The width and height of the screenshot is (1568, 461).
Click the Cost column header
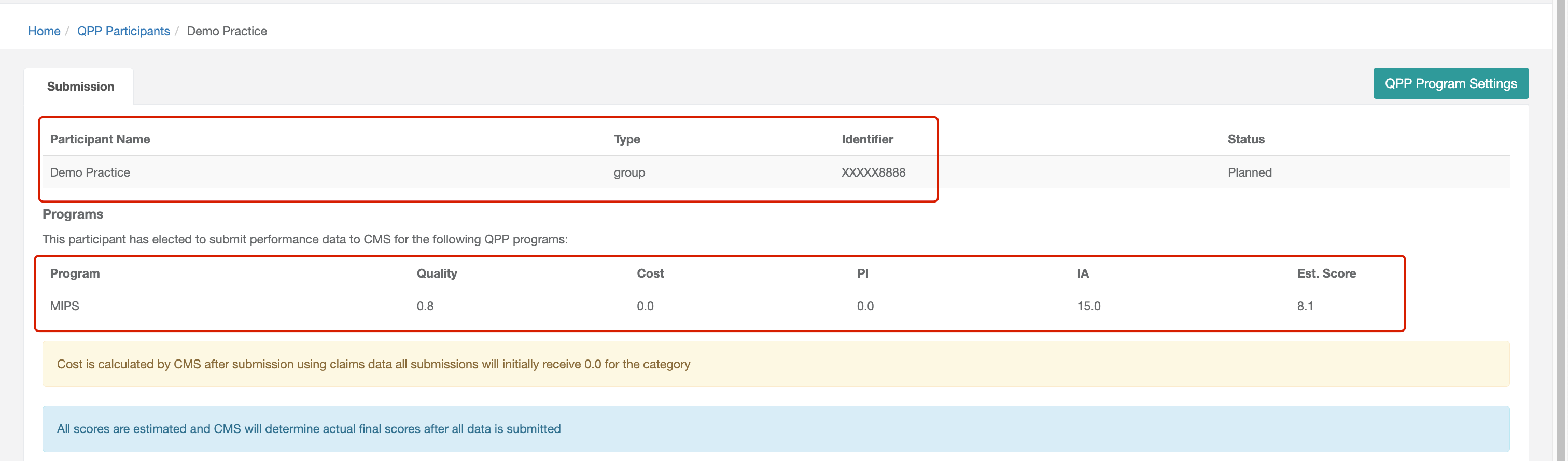[650, 273]
